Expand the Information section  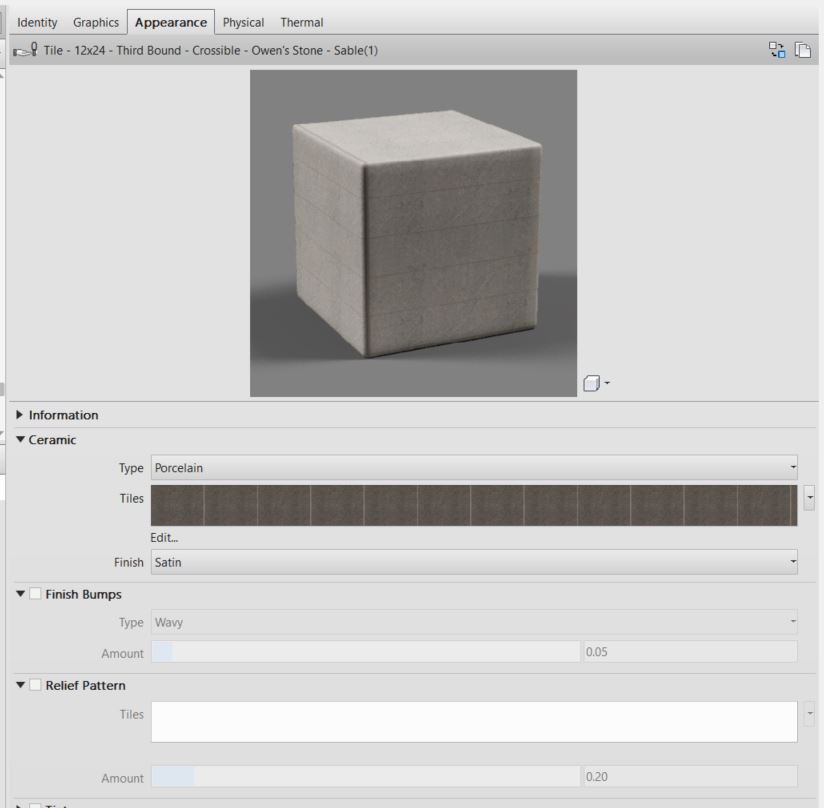tap(19, 415)
